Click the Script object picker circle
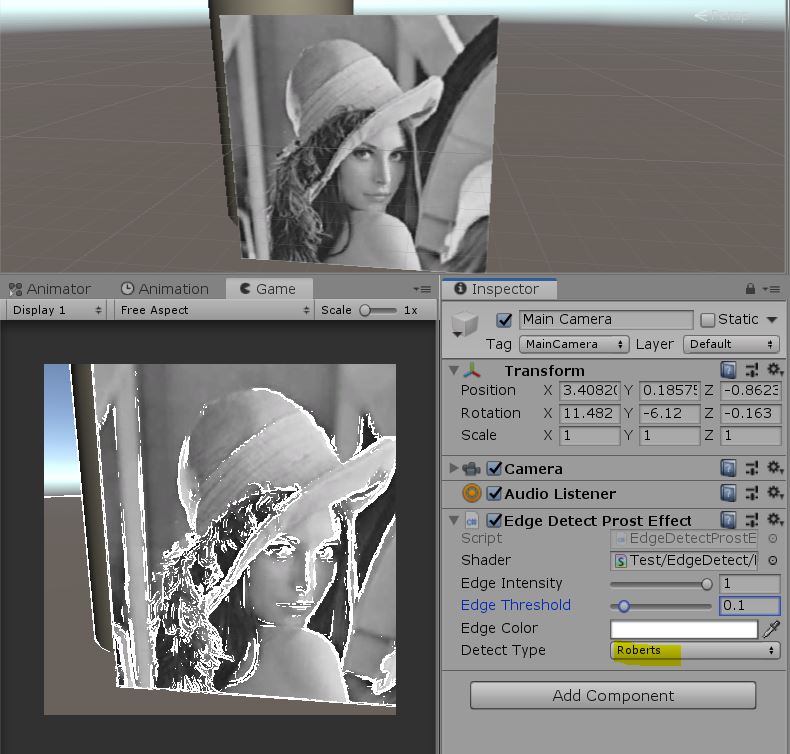The image size is (790, 754). click(x=772, y=538)
